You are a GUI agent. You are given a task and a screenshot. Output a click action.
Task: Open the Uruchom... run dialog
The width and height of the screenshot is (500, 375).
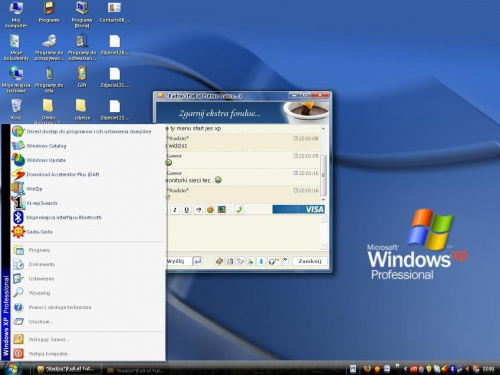coord(88,322)
